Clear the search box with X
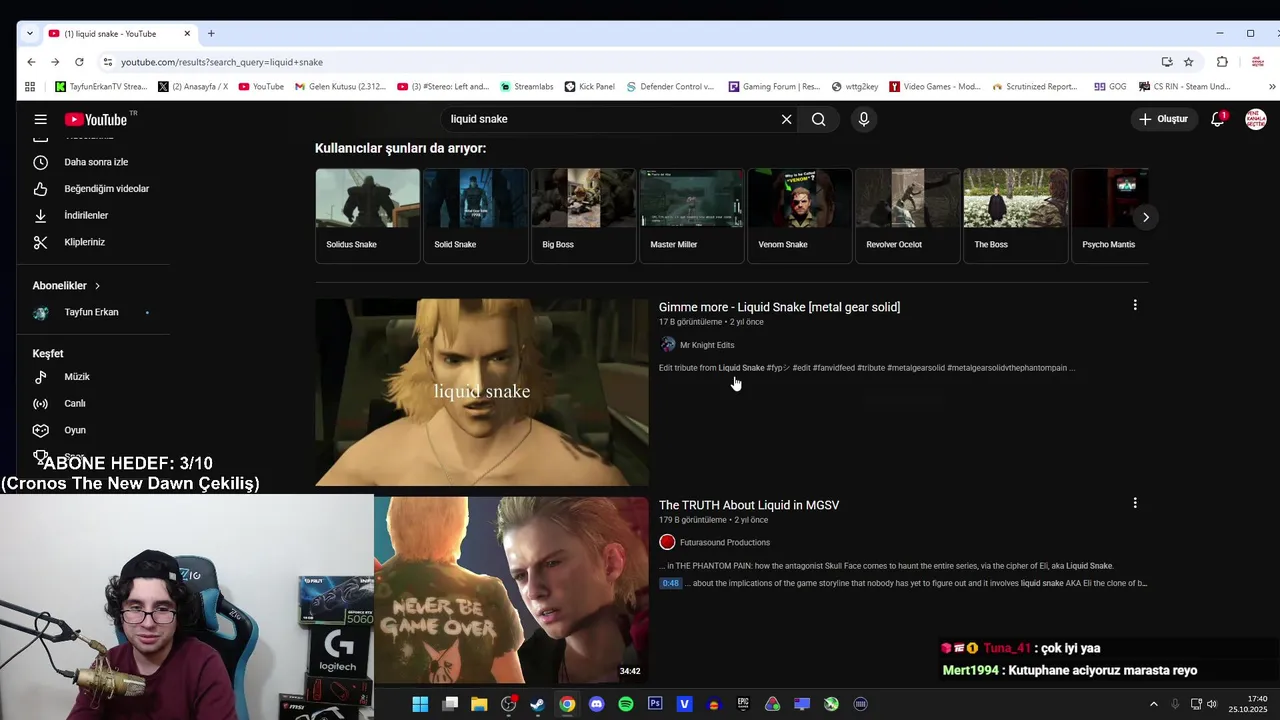This screenshot has height=720, width=1280. [x=786, y=119]
